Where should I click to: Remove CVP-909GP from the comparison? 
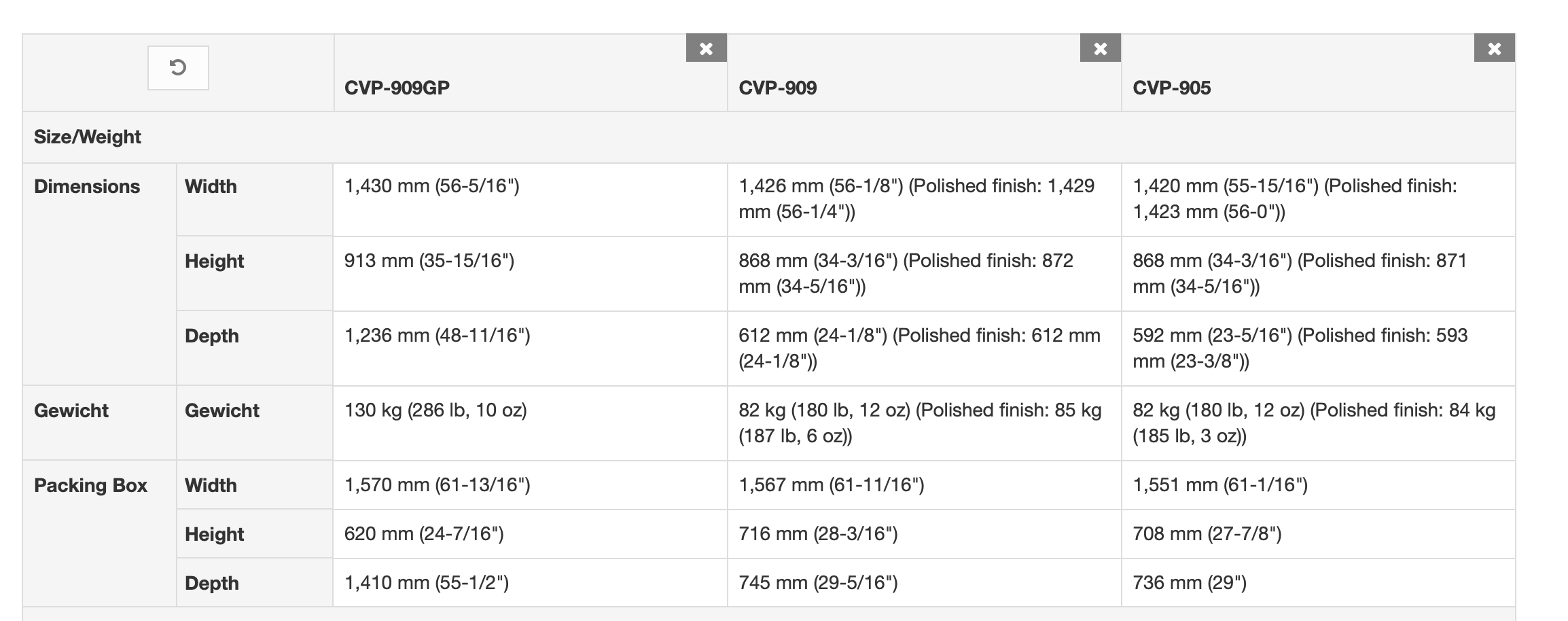point(707,48)
